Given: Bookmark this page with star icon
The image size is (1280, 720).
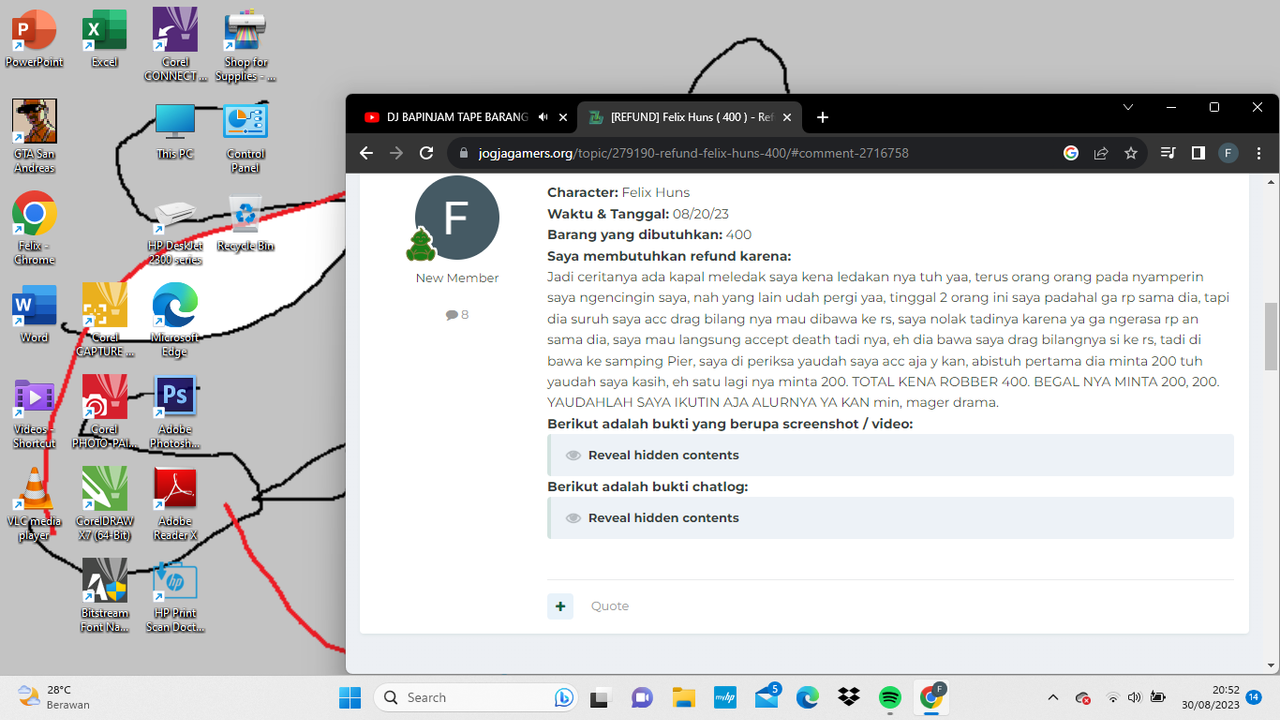Looking at the screenshot, I should pyautogui.click(x=1131, y=153).
